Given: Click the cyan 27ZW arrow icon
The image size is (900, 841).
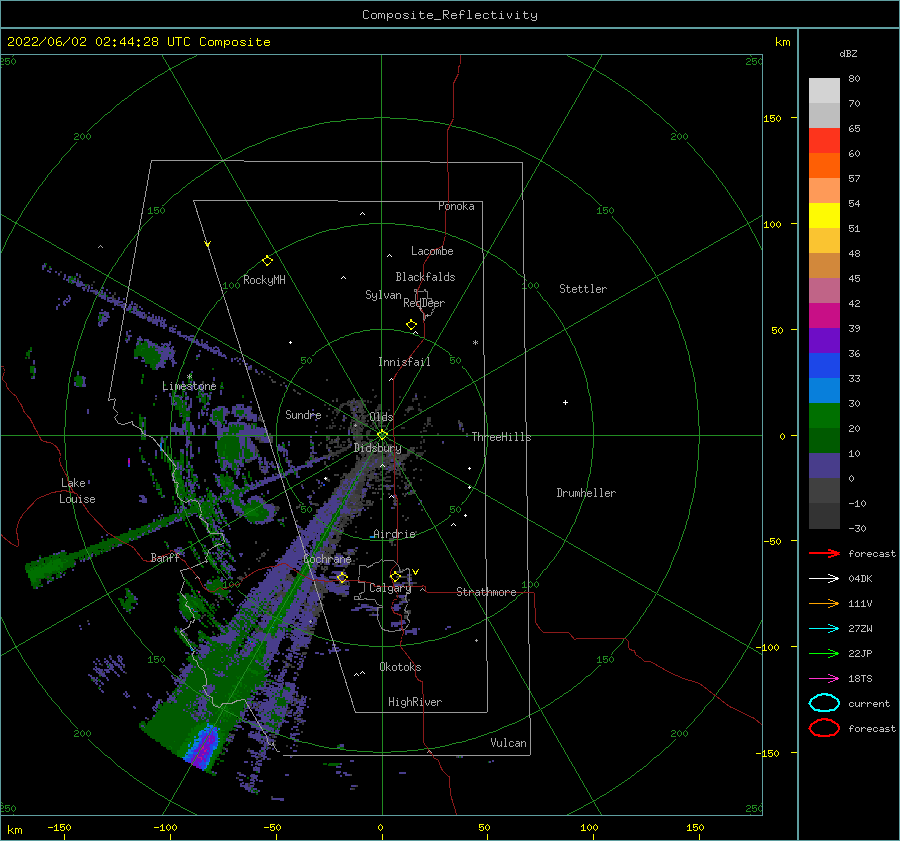Looking at the screenshot, I should (x=824, y=629).
